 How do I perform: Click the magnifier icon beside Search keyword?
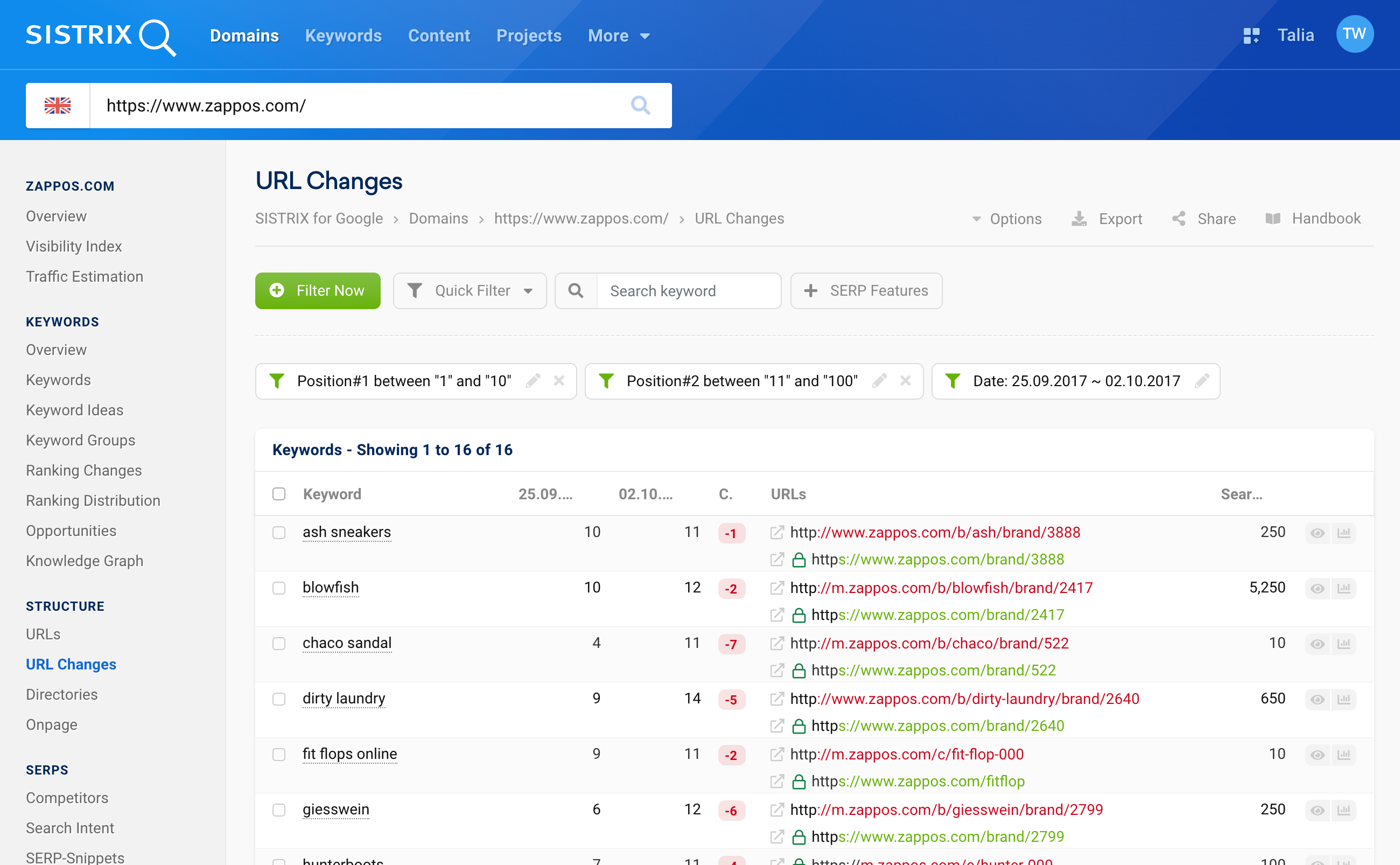pos(575,291)
